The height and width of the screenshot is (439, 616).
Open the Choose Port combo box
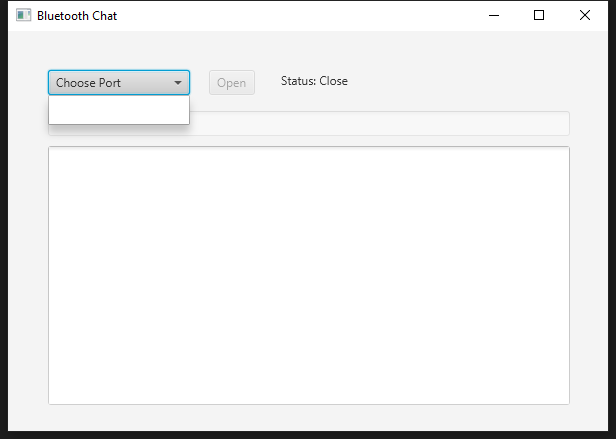tap(118, 83)
